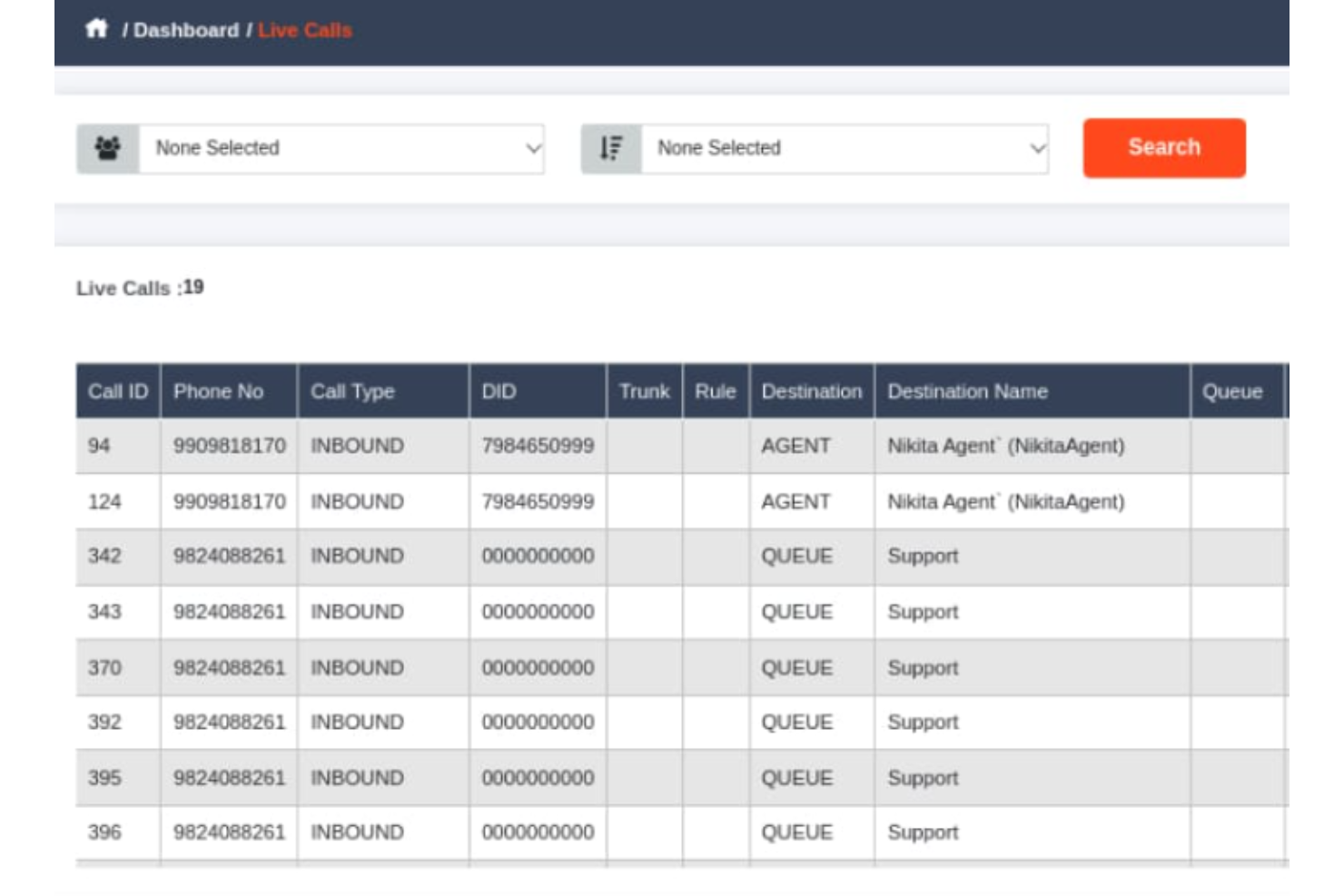This screenshot has height=896, width=1344.
Task: Click Support name in row 343
Action: [923, 612]
